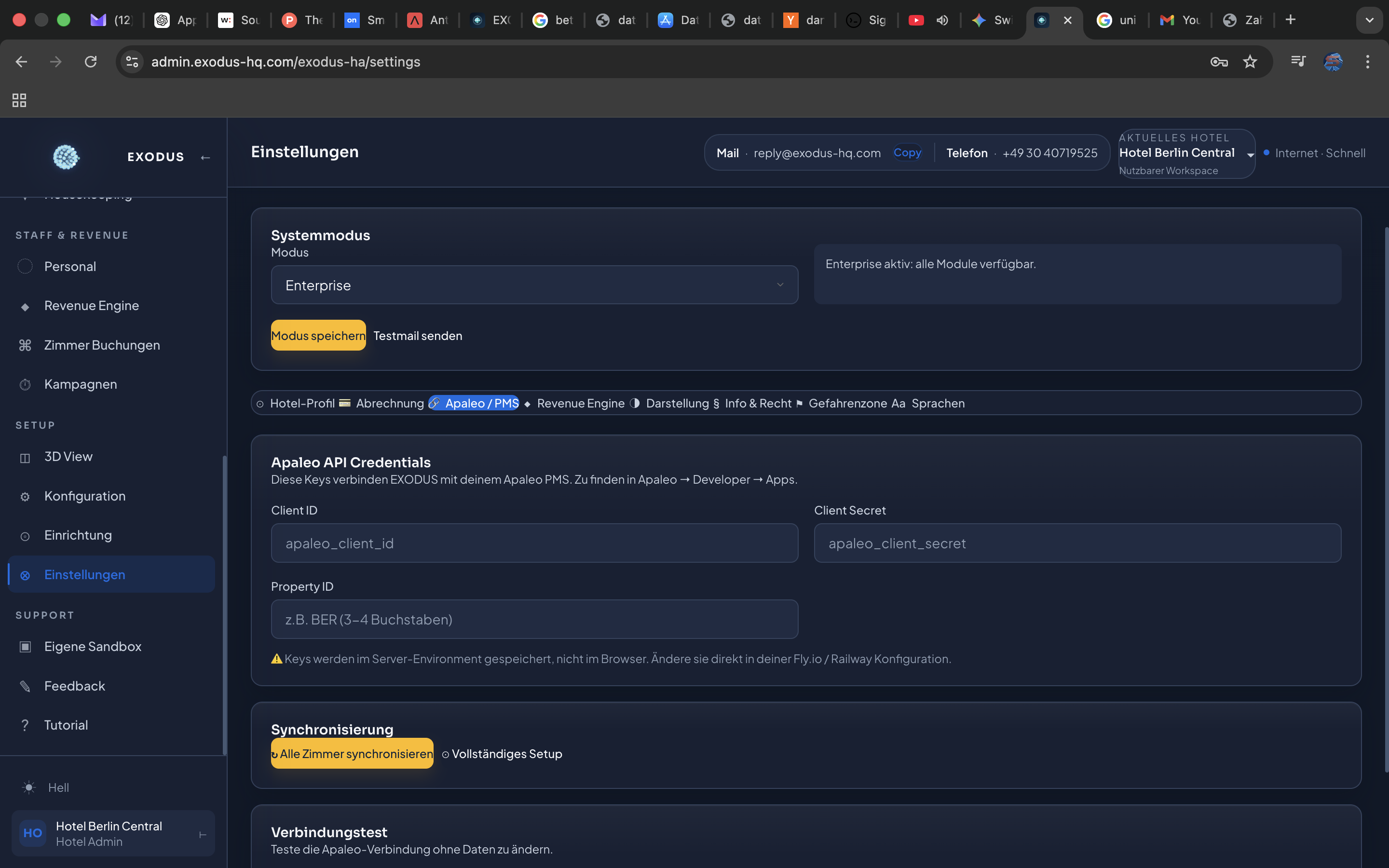Click the Revenue Engine diamond icon in sidebar
Viewport: 1389px width, 868px height.
25,307
